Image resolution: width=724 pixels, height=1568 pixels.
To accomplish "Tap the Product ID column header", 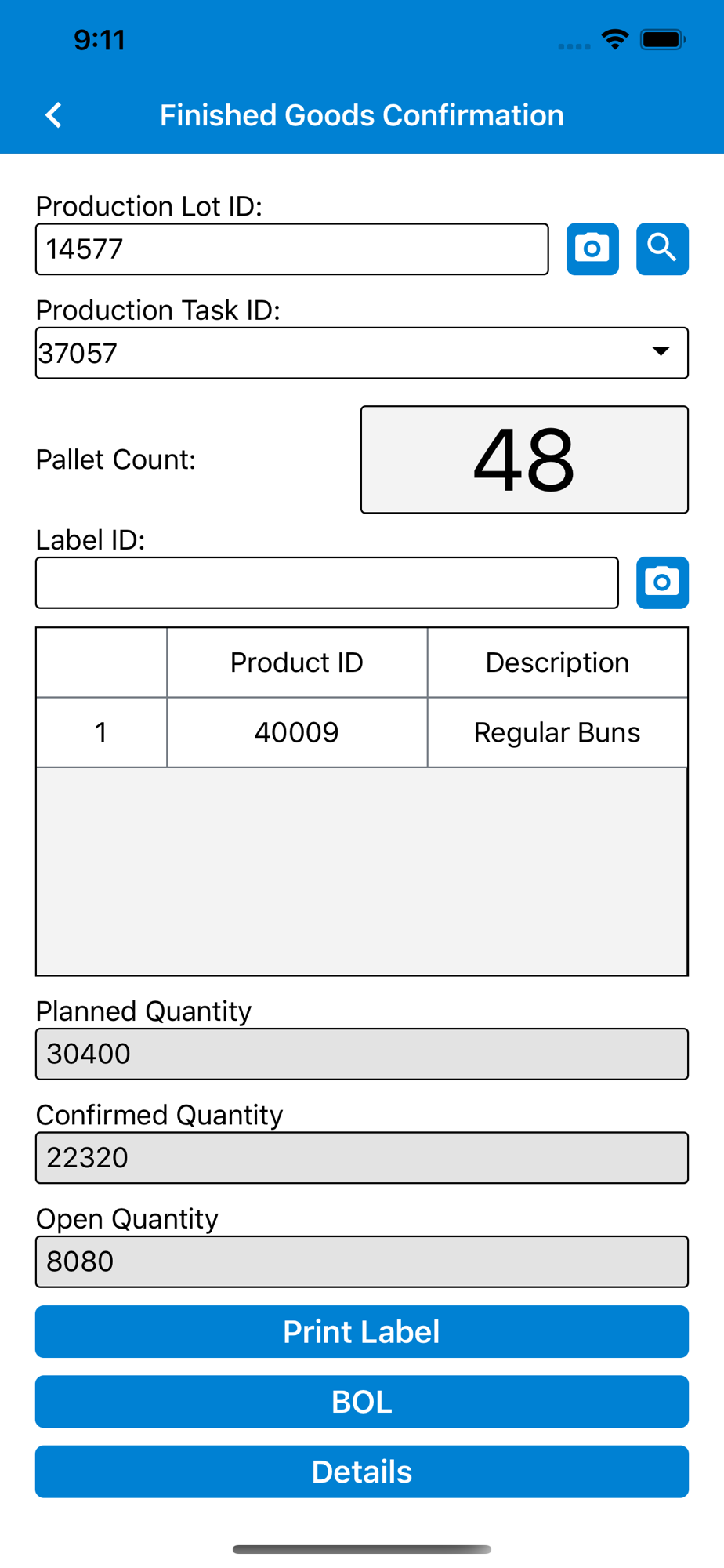I will pos(296,662).
